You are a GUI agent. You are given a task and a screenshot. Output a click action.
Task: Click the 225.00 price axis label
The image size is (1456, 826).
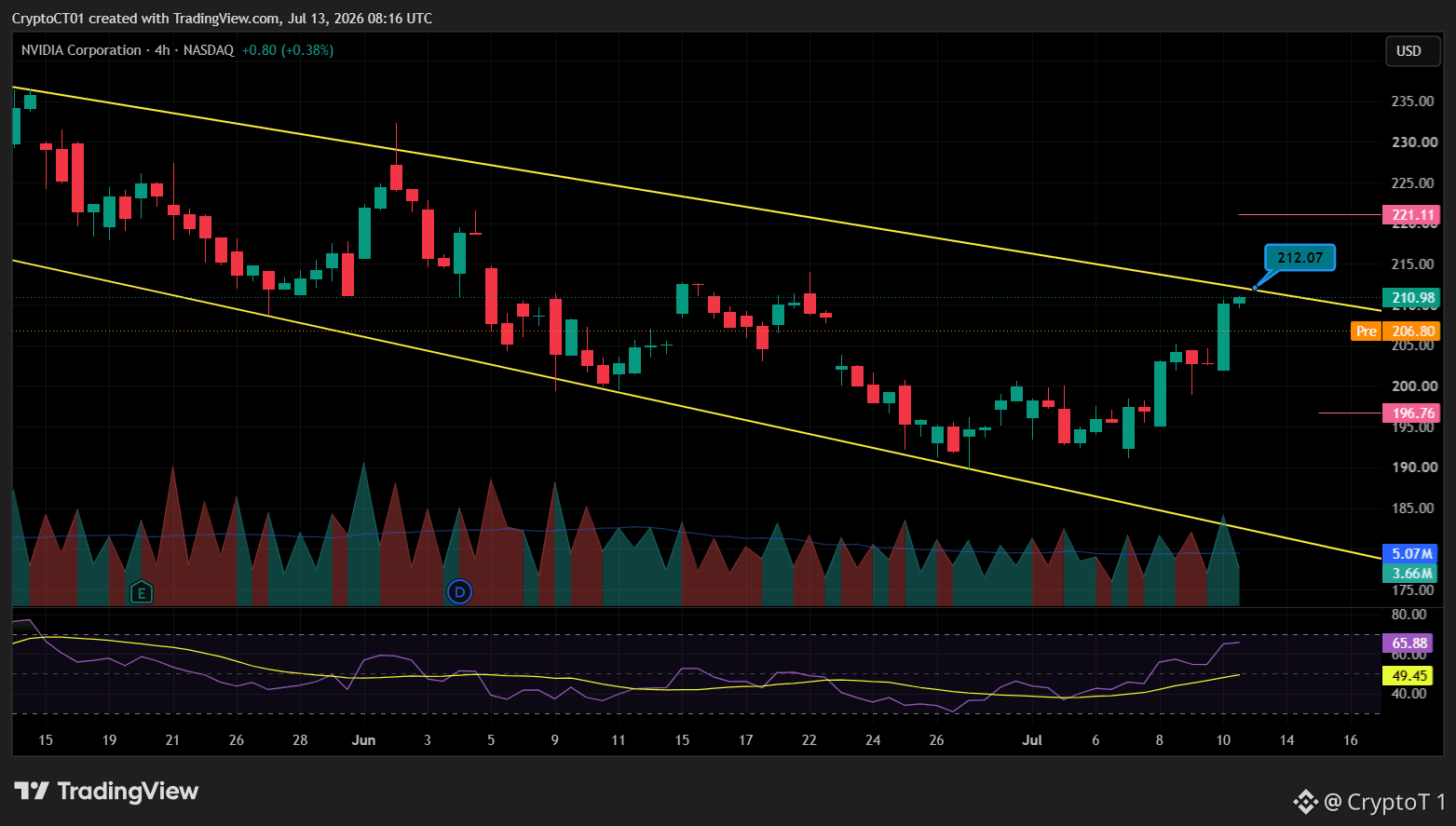(1412, 183)
